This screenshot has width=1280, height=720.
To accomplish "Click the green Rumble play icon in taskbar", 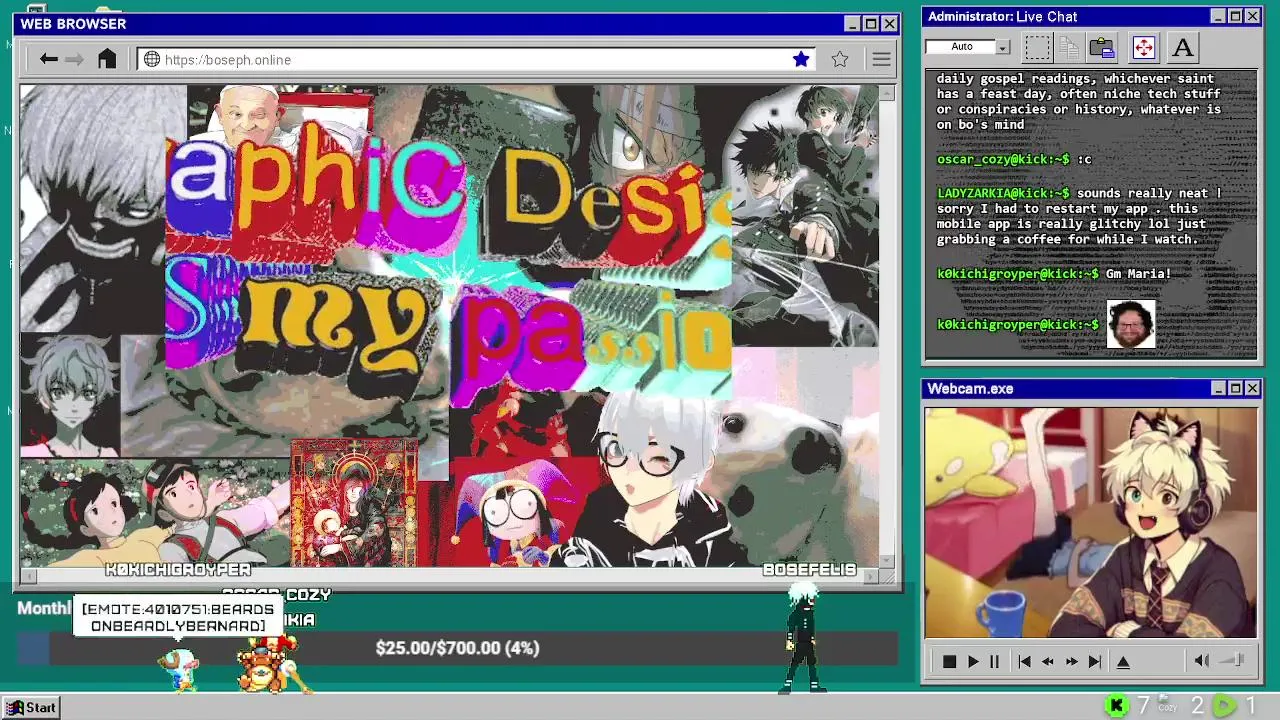I will coord(1224,706).
